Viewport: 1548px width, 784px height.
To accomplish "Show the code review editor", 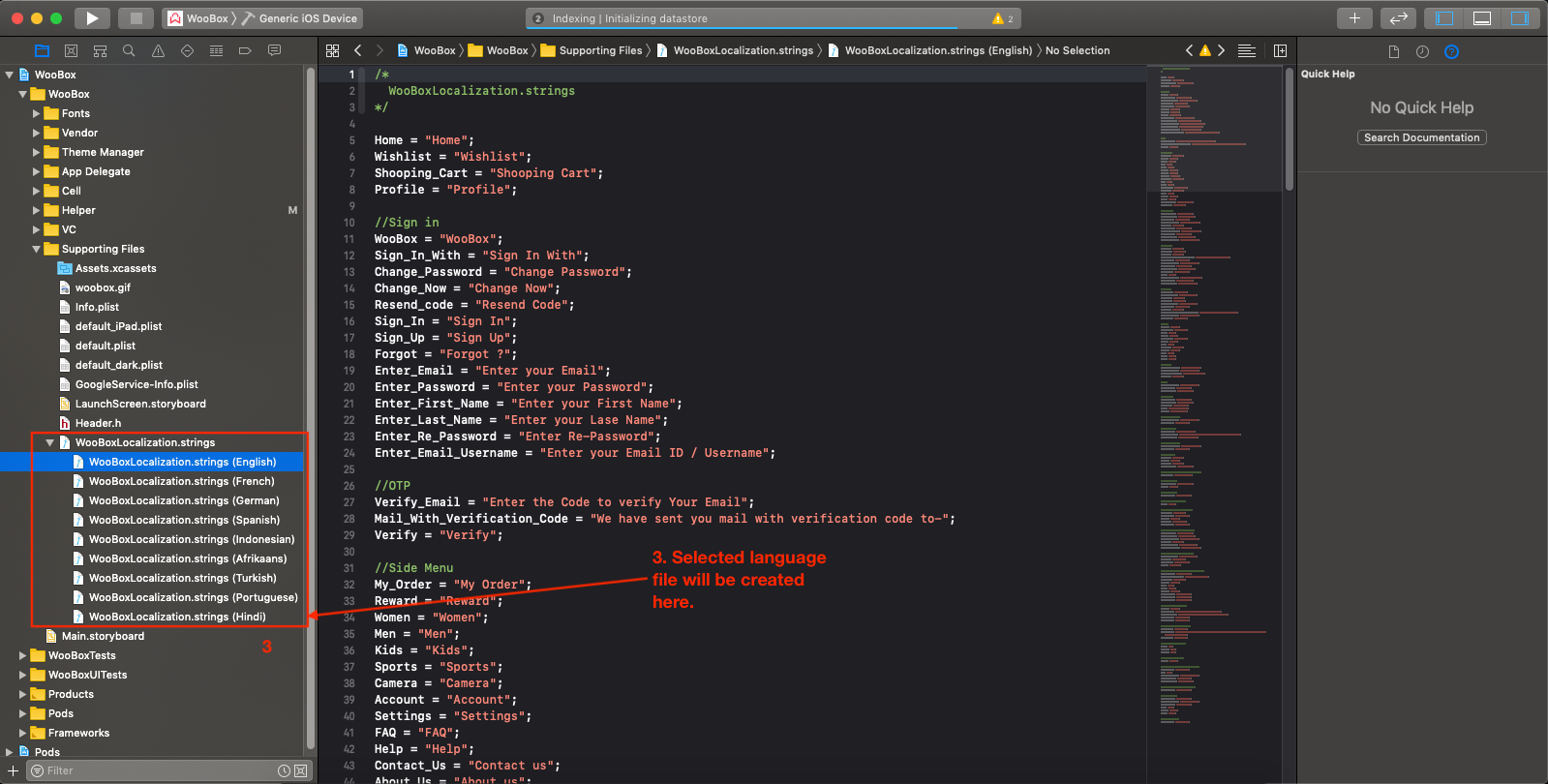I will point(1399,18).
